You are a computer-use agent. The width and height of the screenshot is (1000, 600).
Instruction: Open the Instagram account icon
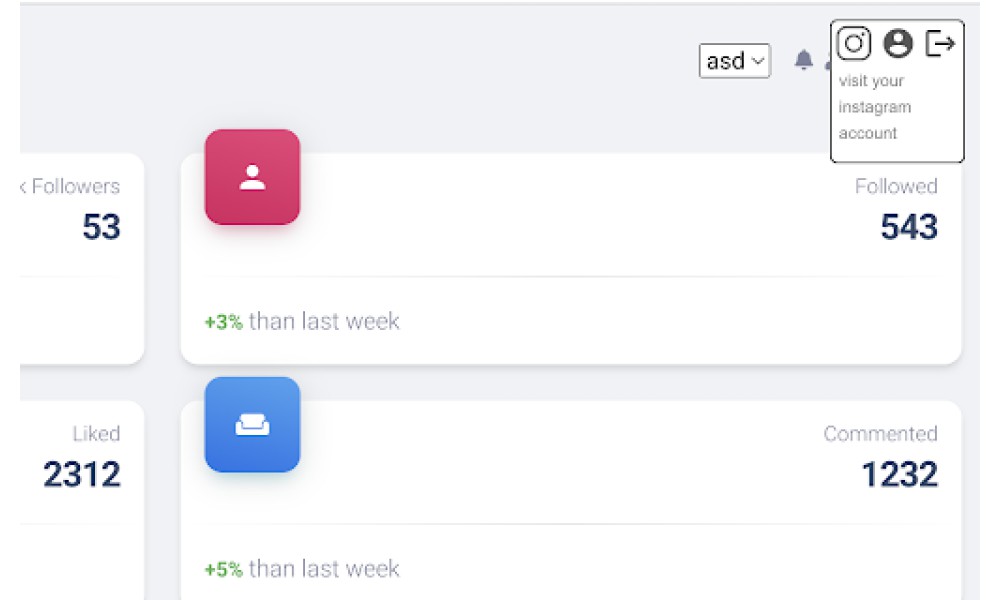854,43
